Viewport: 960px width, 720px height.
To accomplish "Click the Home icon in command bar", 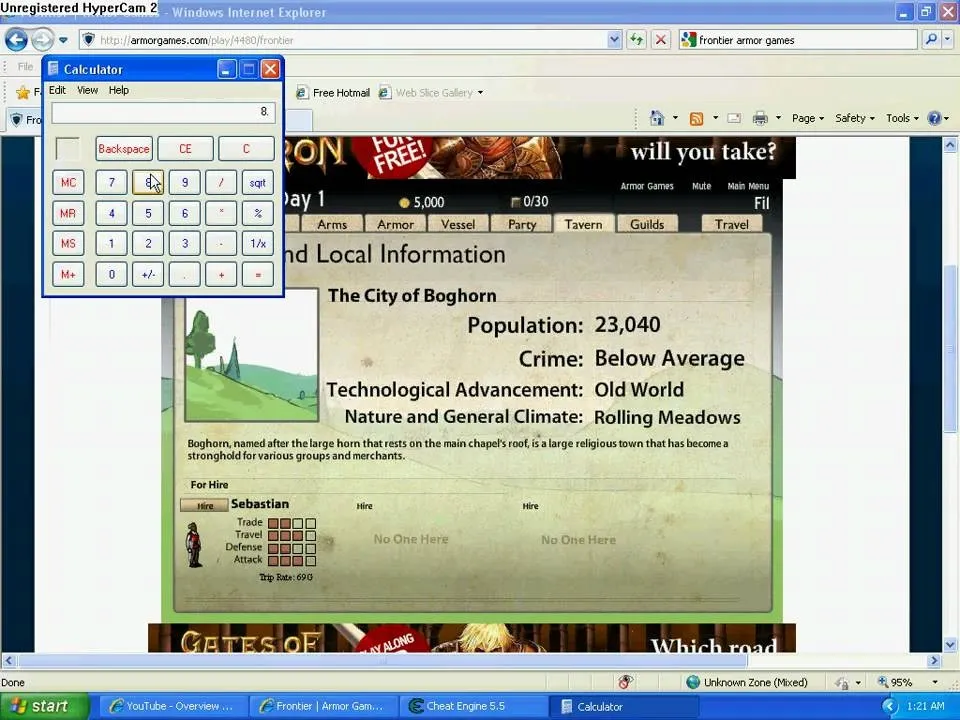I will click(657, 118).
